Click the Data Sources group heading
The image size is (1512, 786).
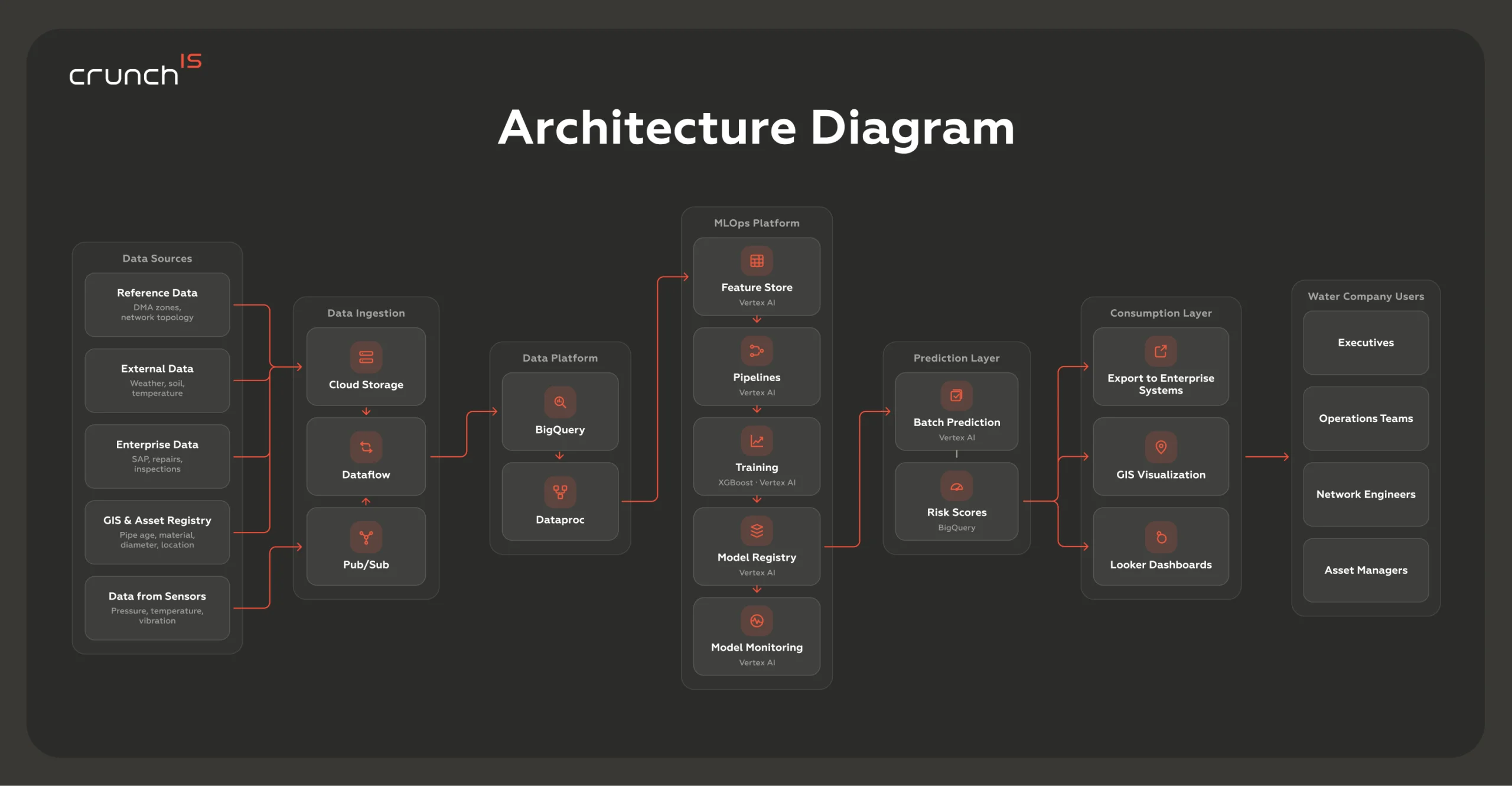[x=157, y=258]
